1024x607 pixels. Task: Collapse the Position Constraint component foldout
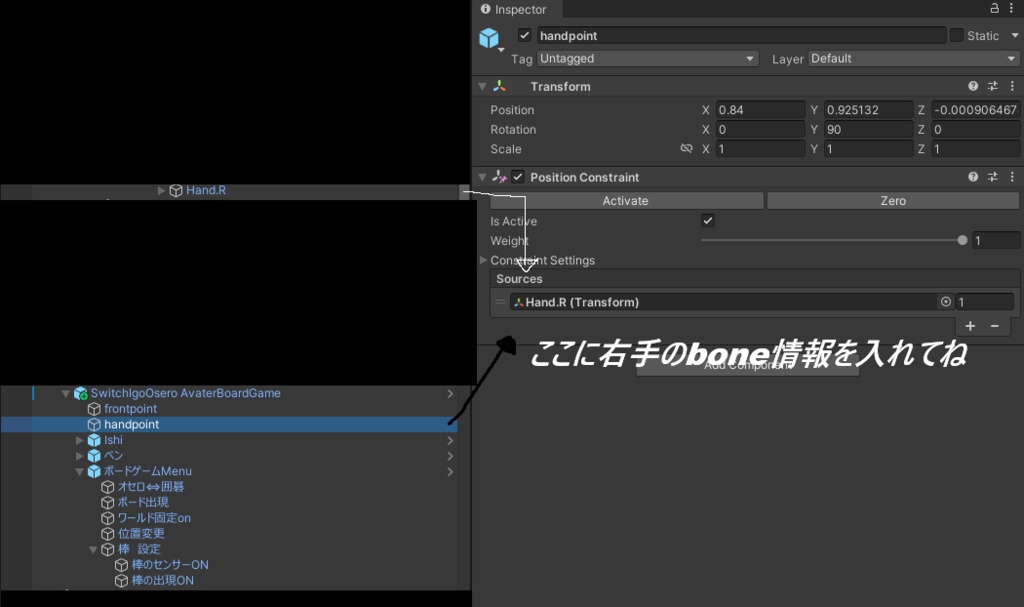tap(483, 177)
